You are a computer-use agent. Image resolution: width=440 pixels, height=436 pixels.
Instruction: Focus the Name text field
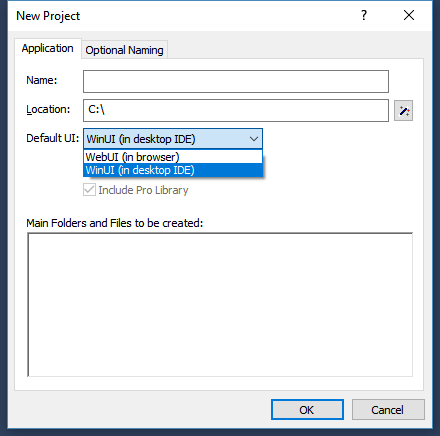coord(236,81)
